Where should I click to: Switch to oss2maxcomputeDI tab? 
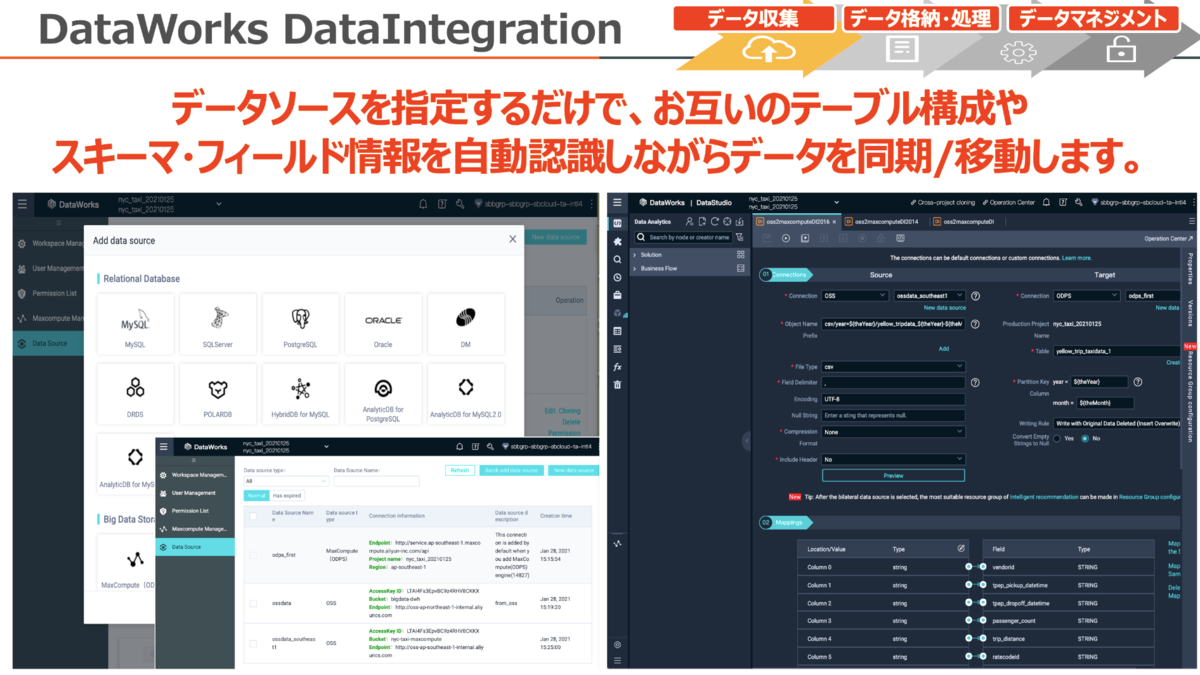964,221
